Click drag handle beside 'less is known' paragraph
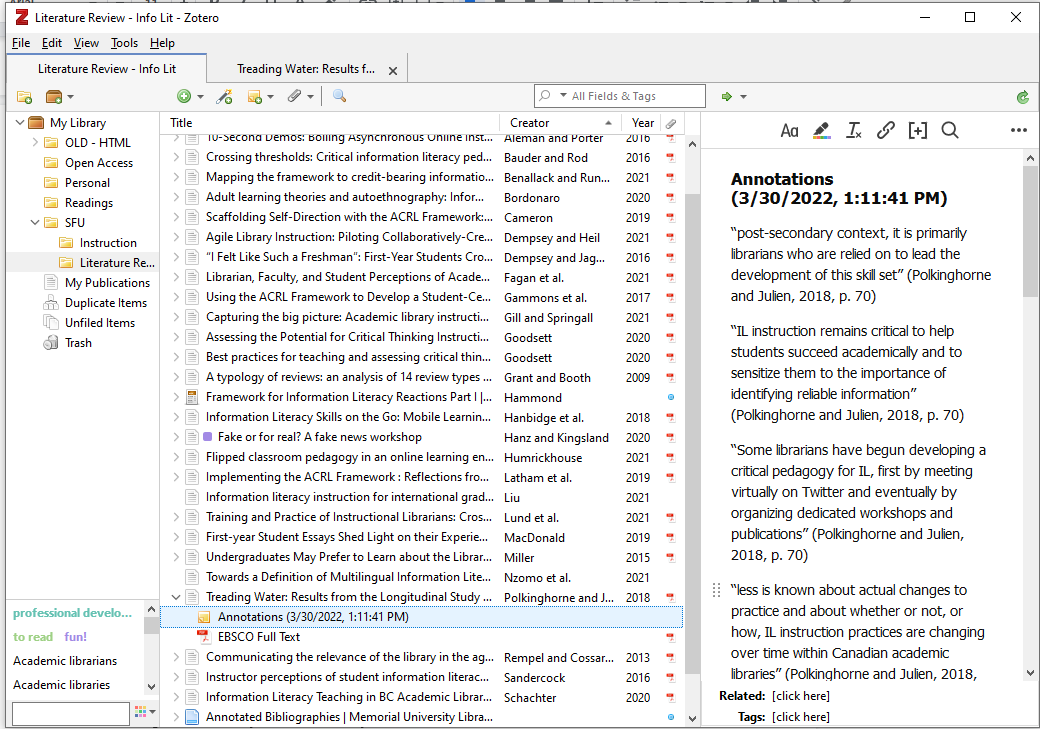This screenshot has height=729, width=1040. (x=716, y=590)
